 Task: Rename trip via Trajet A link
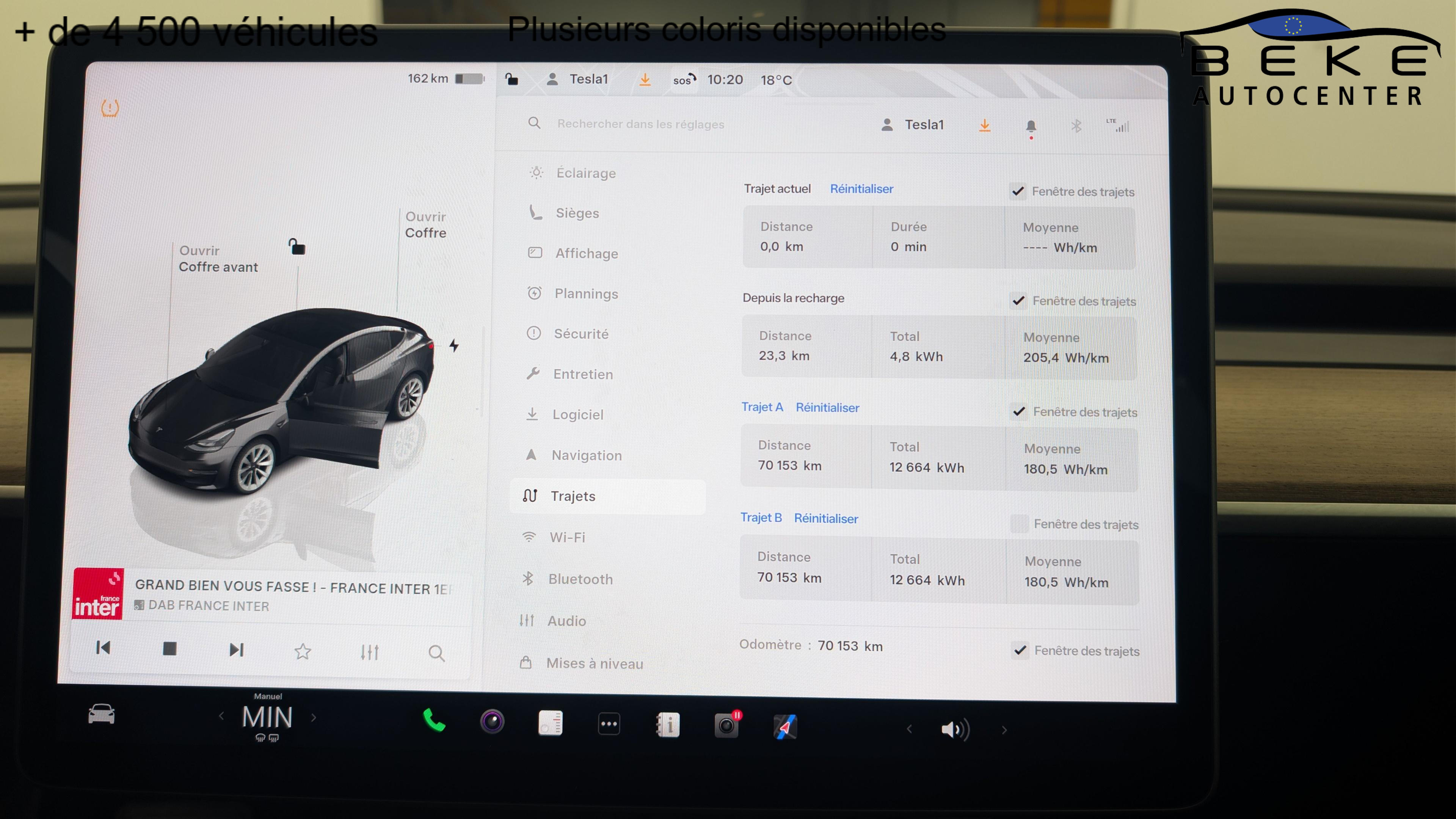(762, 407)
